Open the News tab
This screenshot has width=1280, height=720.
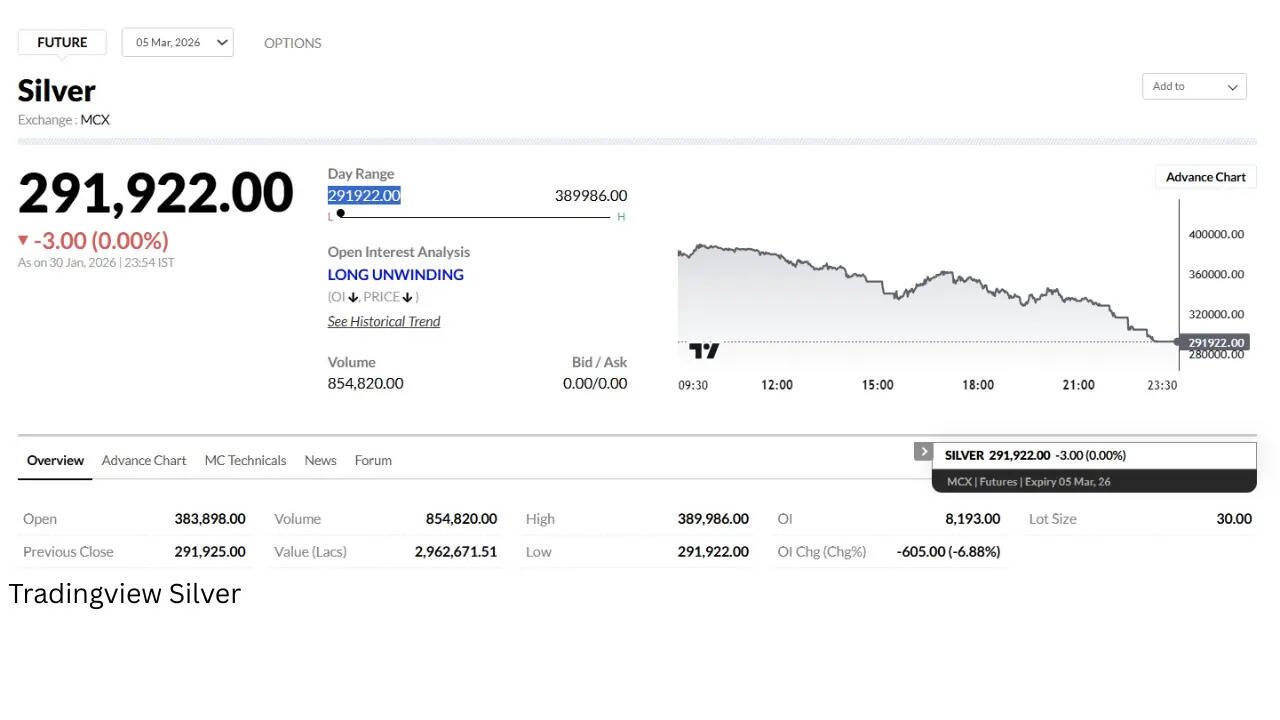click(320, 460)
